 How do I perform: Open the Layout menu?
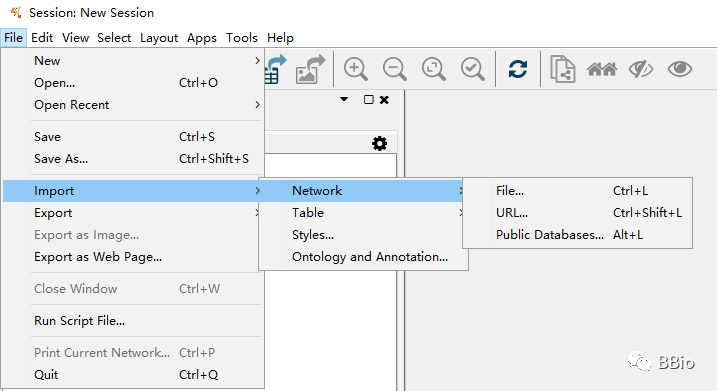[159, 37]
